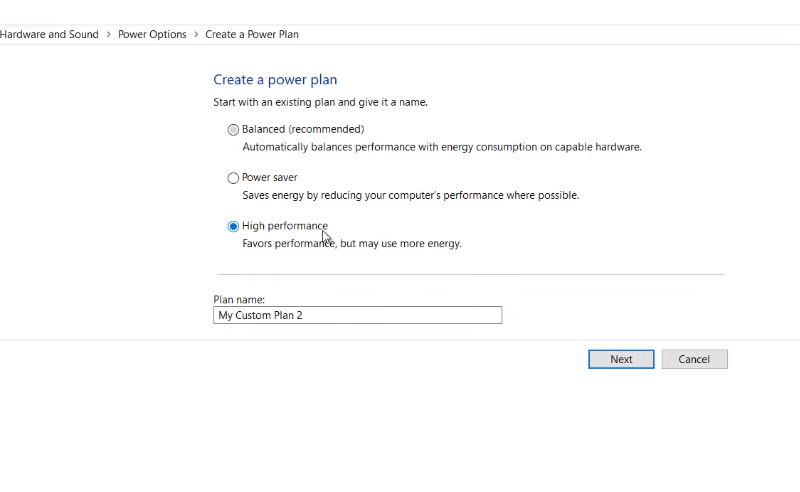Expand the chevron after Power Options
This screenshot has height=492, width=800.
coord(196,34)
